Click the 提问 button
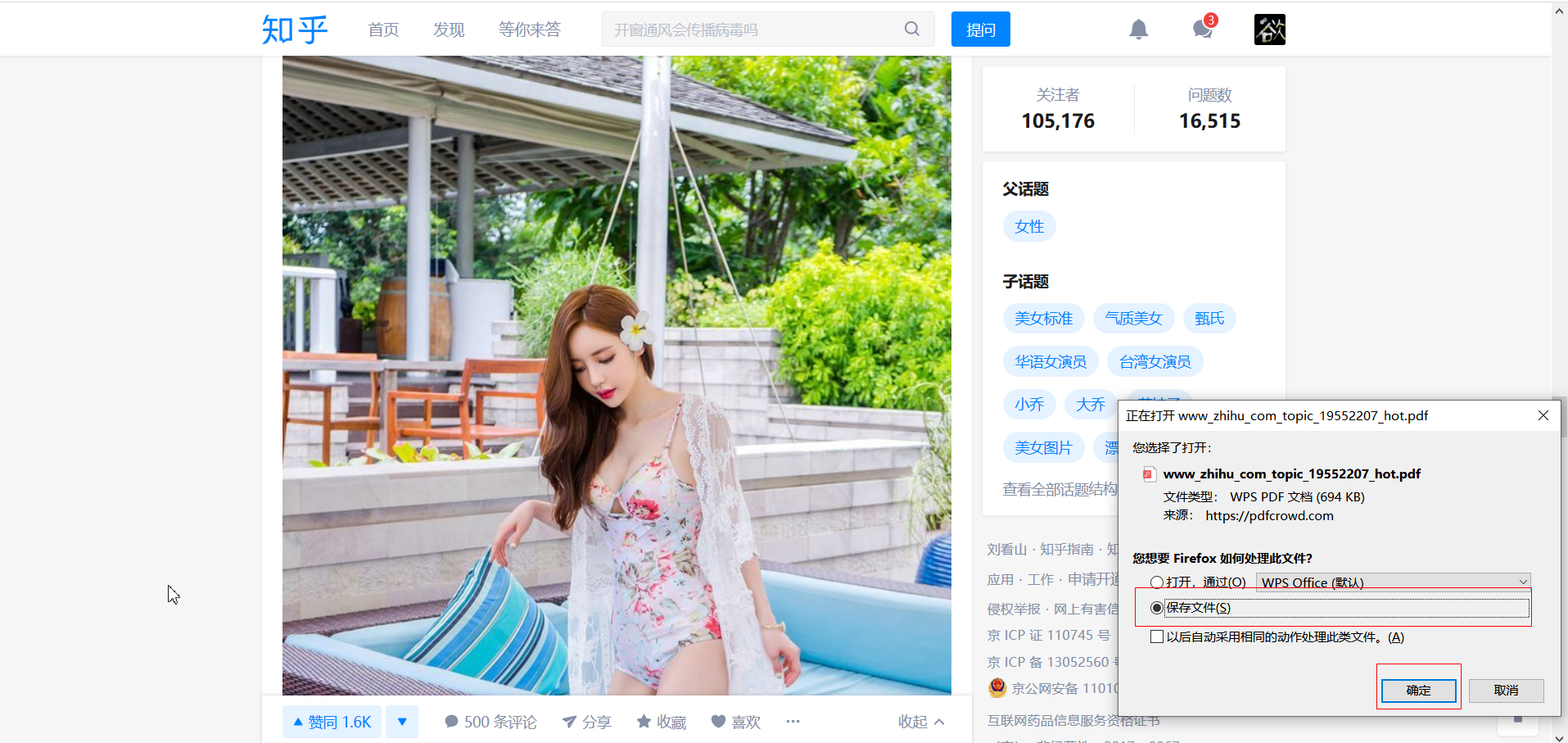Viewport: 1568px width, 743px height. pos(980,29)
